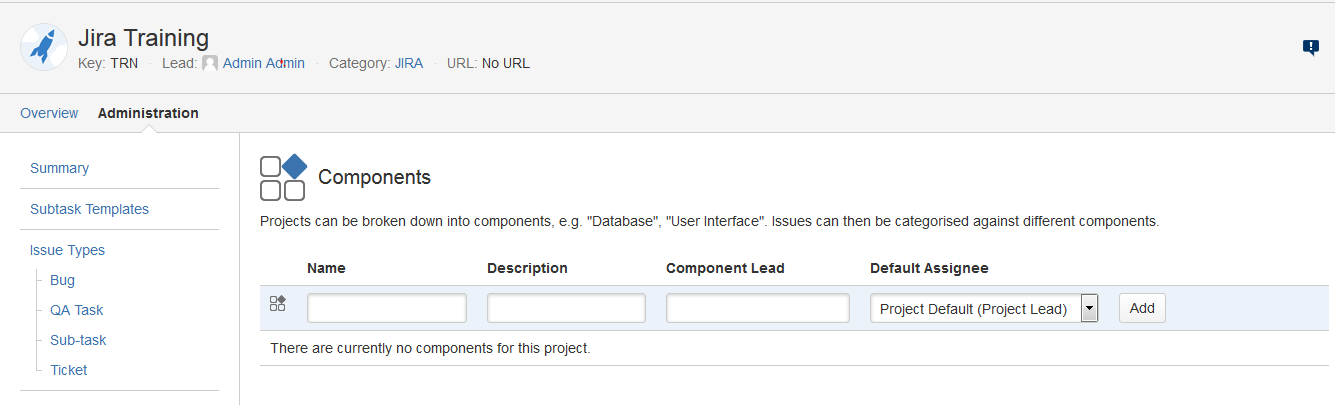Select the Administration tab
The width and height of the screenshot is (1335, 405).
click(x=148, y=113)
